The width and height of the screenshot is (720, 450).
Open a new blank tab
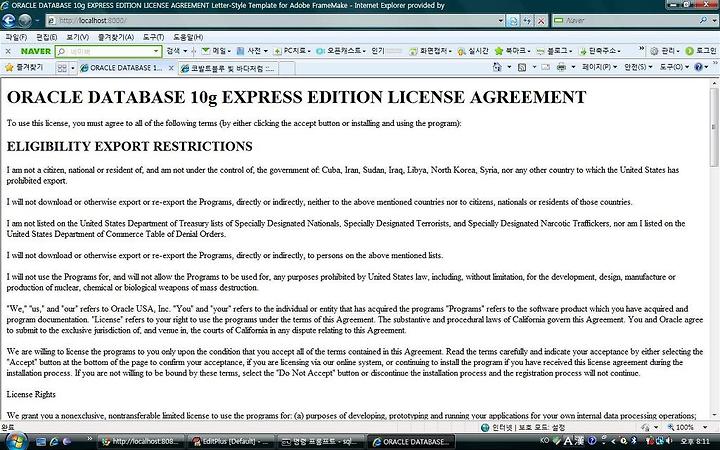(x=287, y=68)
